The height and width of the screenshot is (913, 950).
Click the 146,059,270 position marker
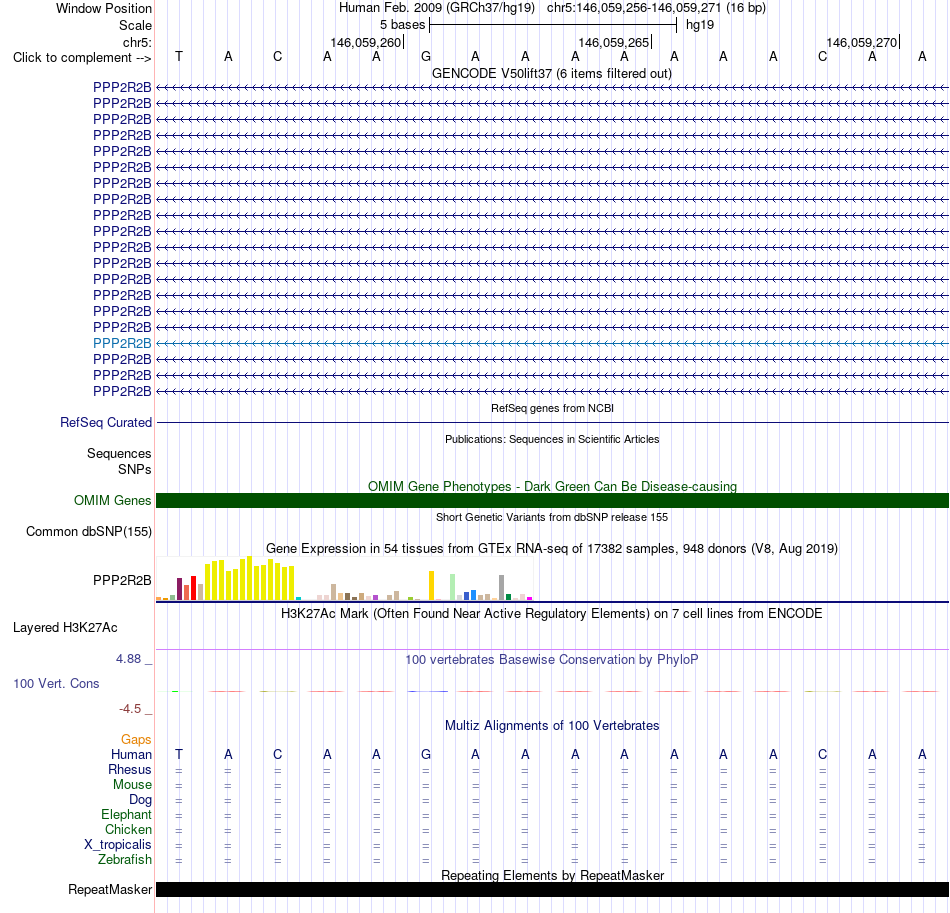click(862, 42)
